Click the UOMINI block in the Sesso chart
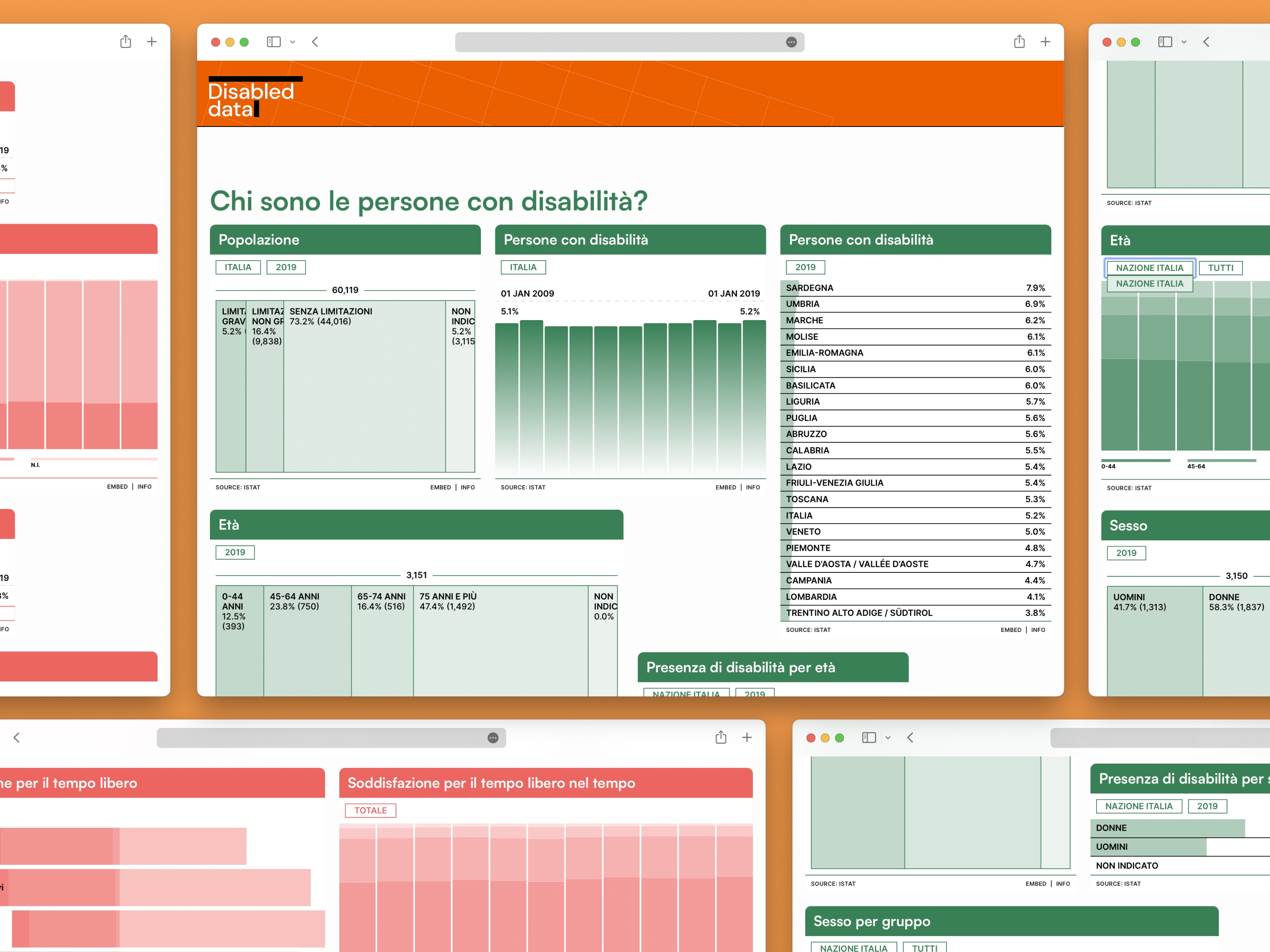The height and width of the screenshot is (952, 1270). pyautogui.click(x=1155, y=641)
